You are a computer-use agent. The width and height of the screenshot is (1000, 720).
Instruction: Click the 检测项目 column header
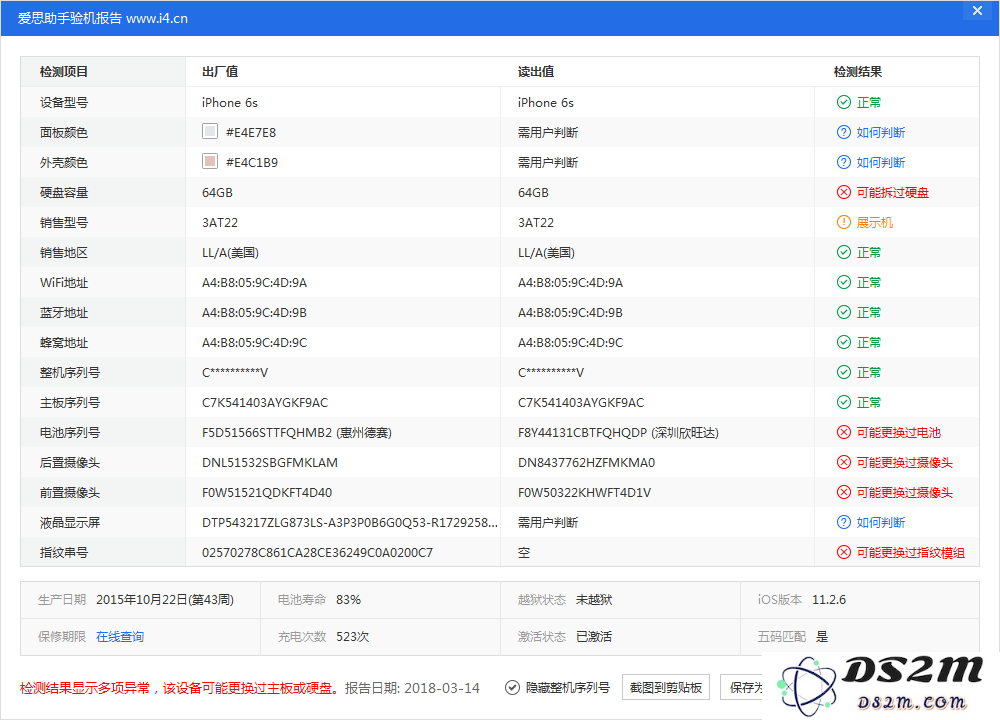64,71
